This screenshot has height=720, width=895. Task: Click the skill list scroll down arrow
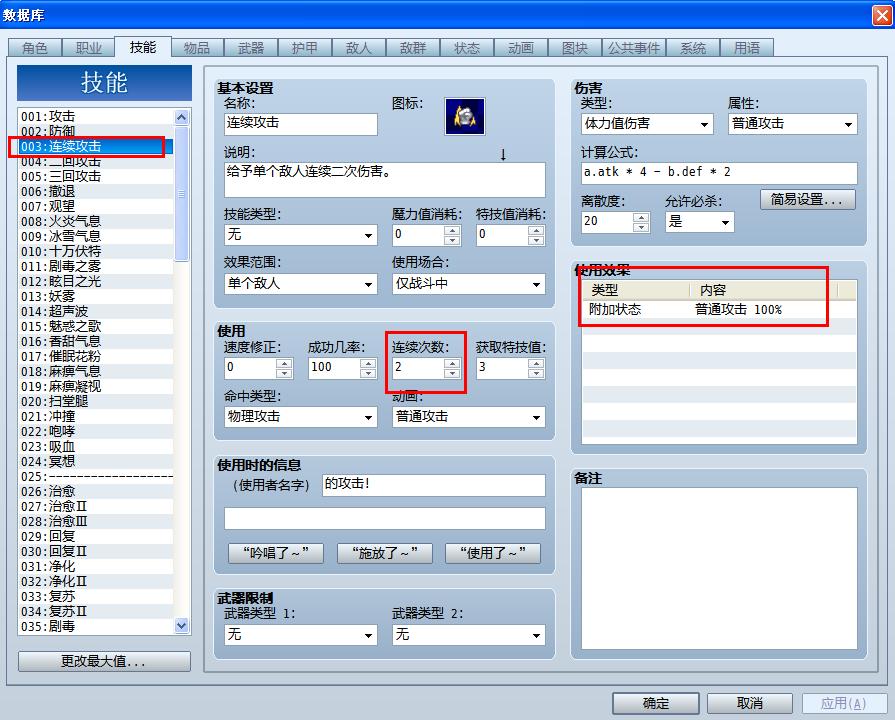pyautogui.click(x=182, y=625)
